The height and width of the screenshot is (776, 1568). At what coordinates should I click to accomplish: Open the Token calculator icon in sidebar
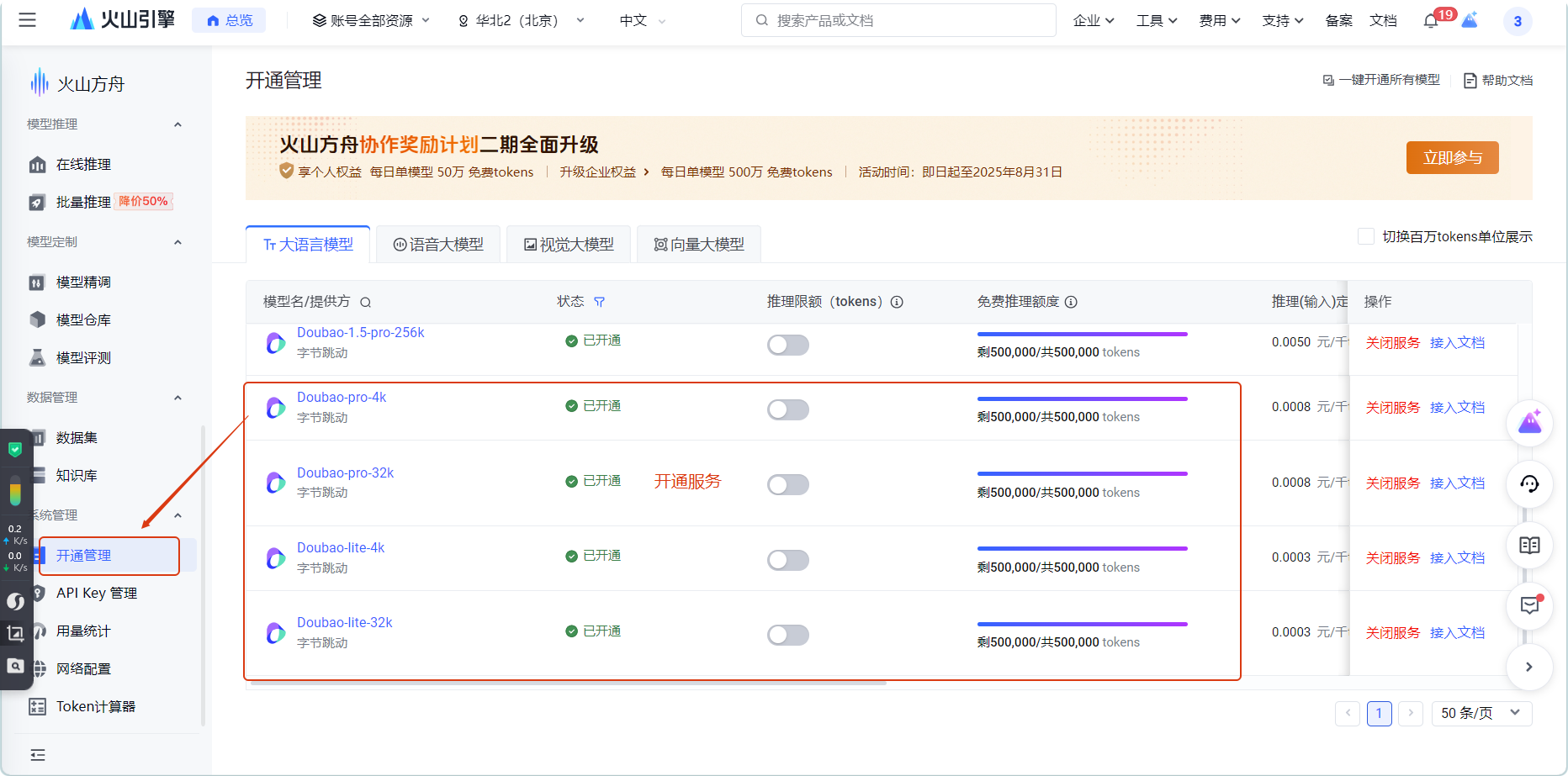[38, 706]
